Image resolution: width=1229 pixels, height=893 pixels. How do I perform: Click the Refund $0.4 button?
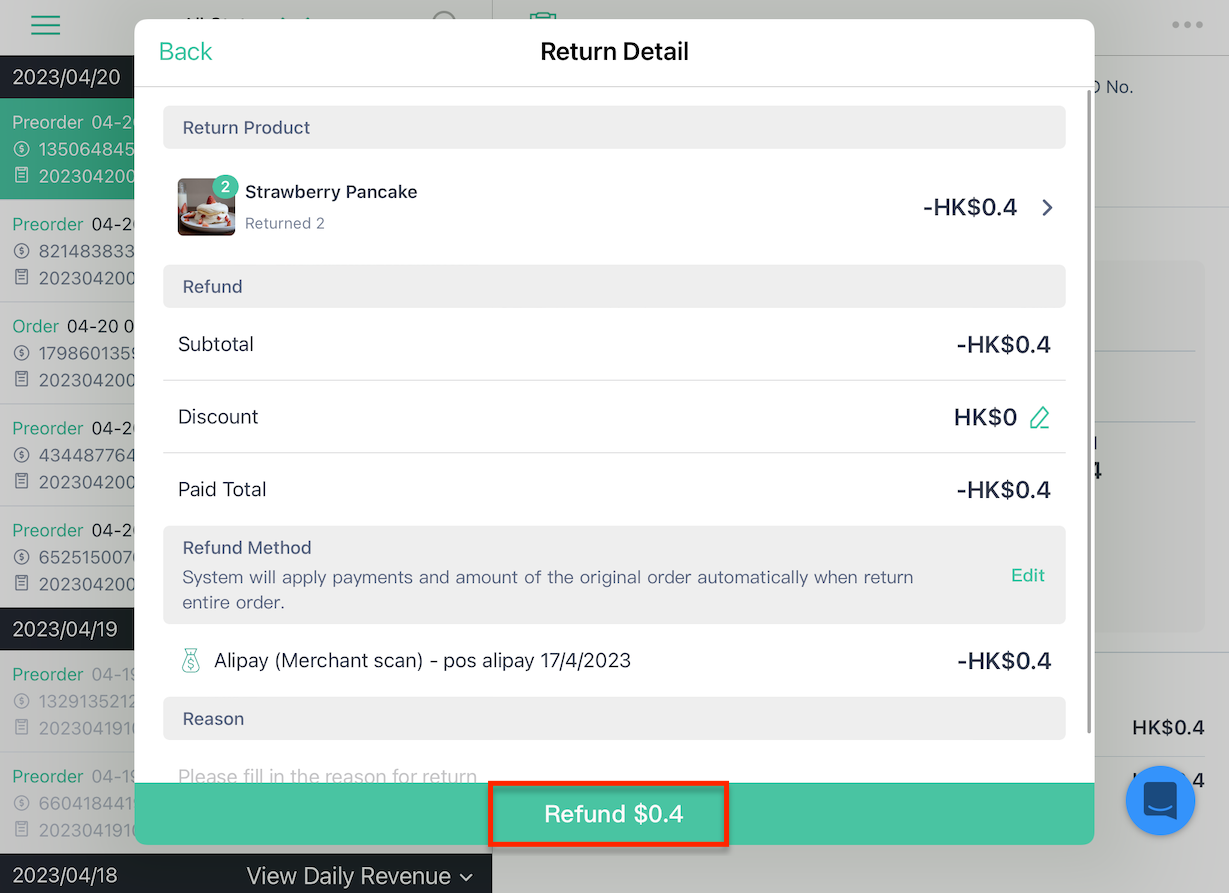coord(614,814)
